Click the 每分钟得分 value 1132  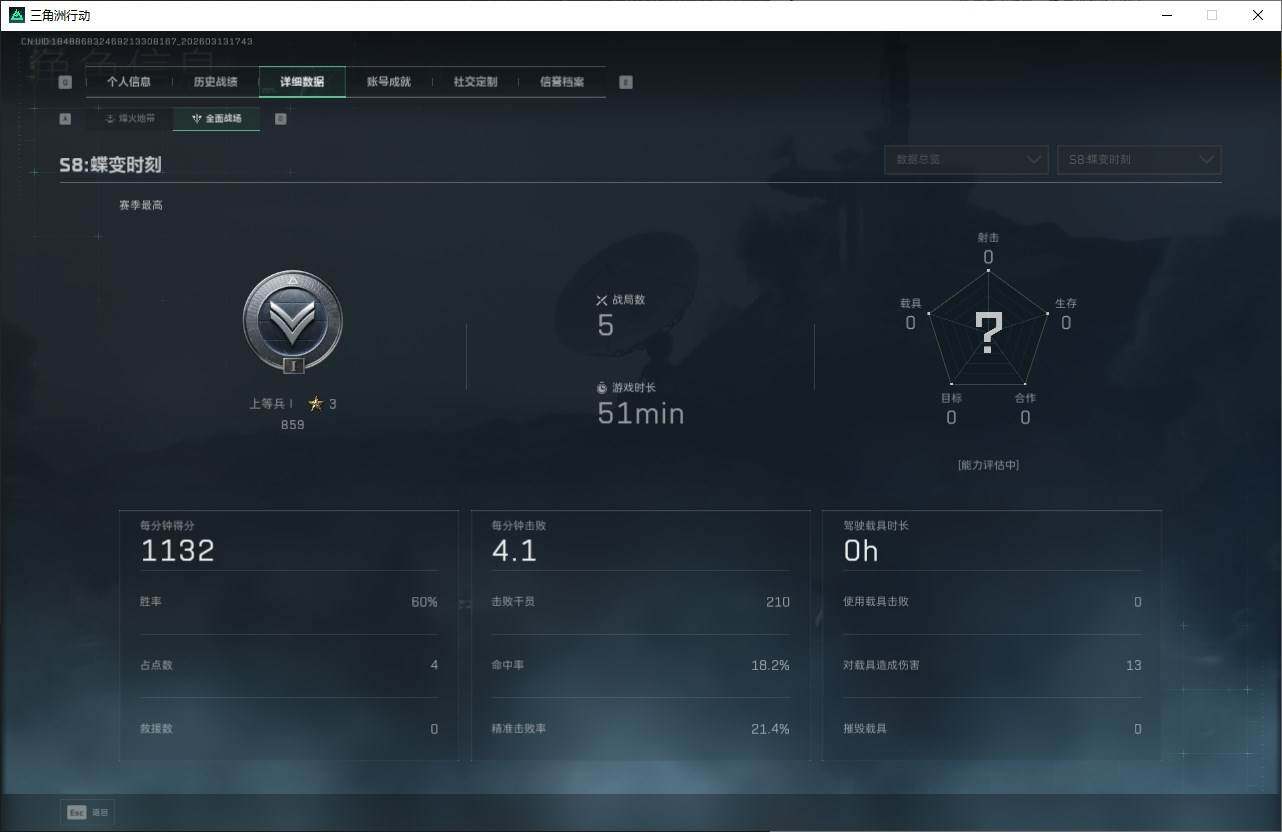(x=177, y=551)
